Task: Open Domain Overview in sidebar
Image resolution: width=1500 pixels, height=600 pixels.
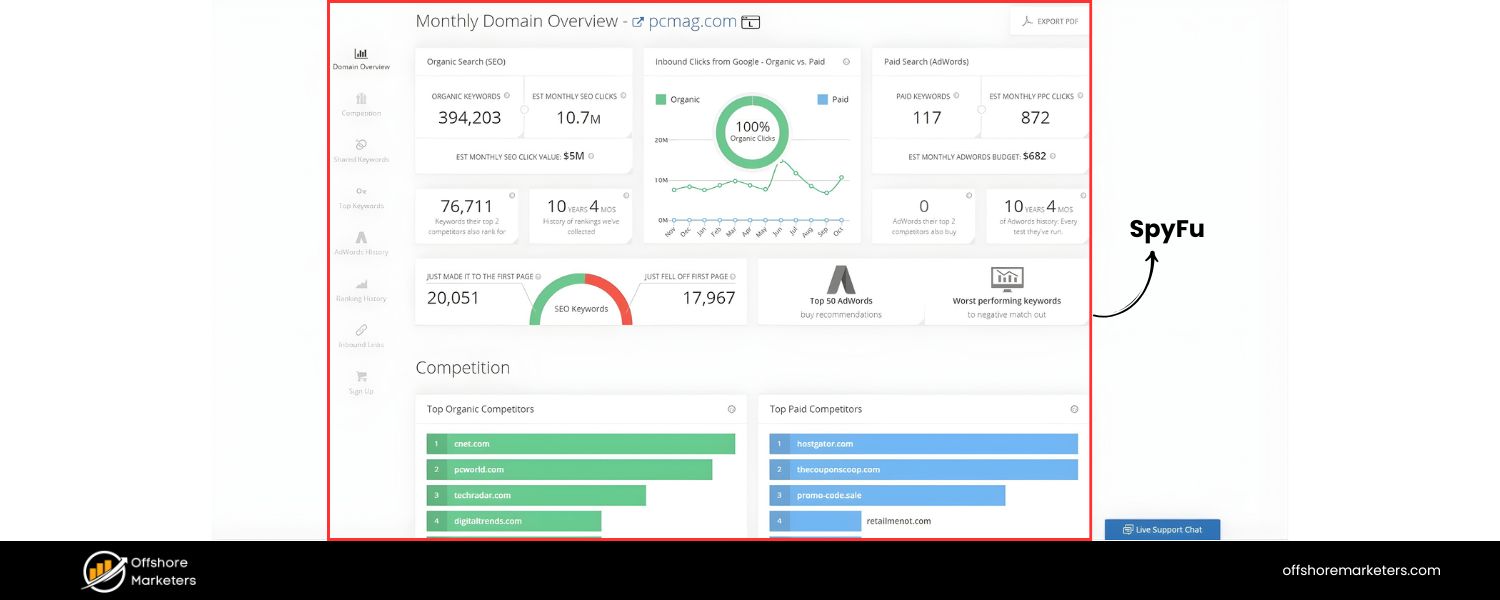Action: [x=361, y=58]
